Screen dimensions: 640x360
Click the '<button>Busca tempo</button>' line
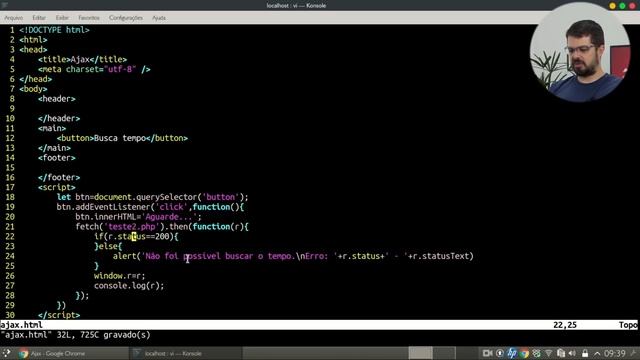[122, 138]
